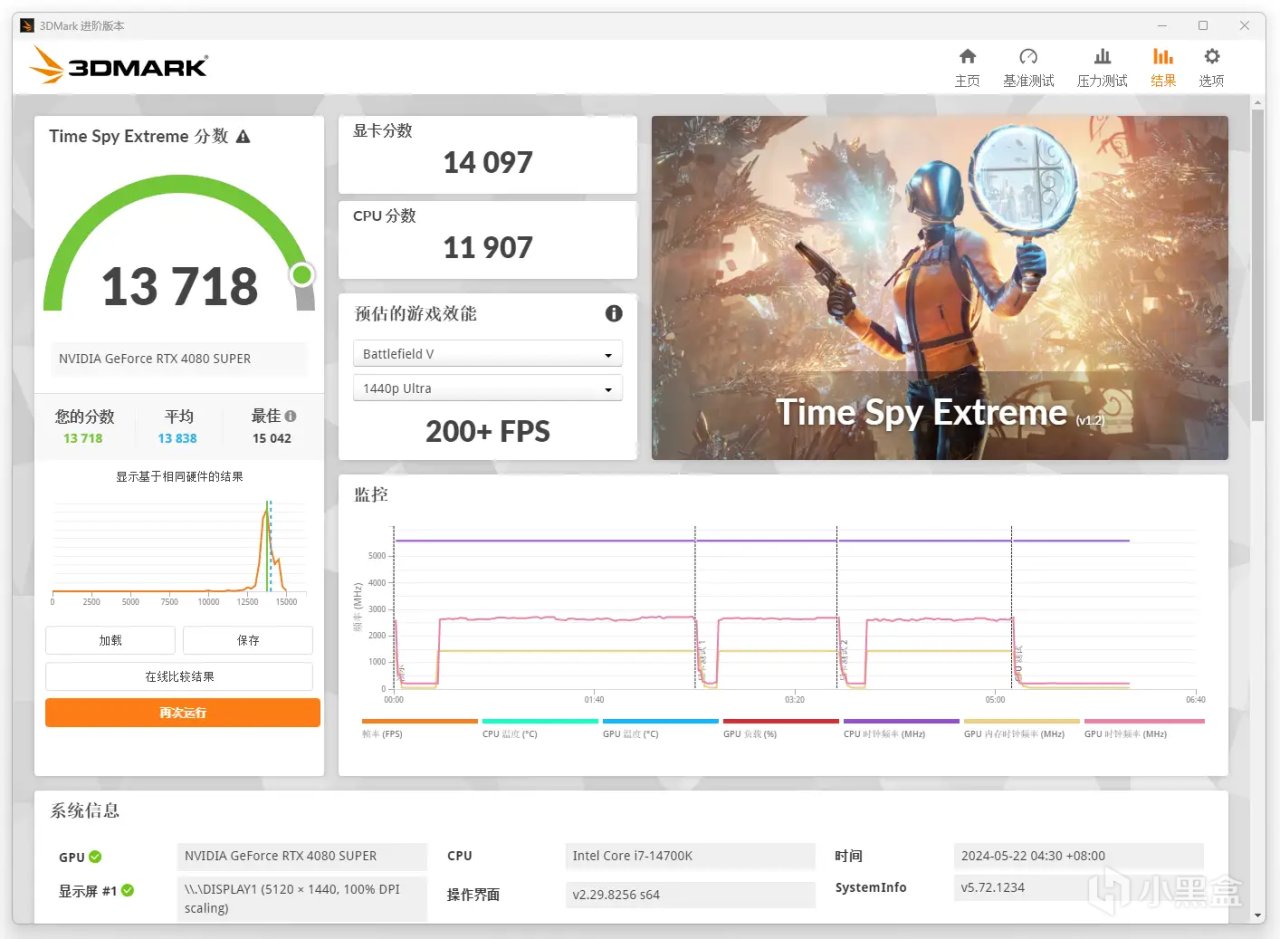Switch to the 压力测试 stress test tab
Screen dimensions: 1280x939
1101,68
